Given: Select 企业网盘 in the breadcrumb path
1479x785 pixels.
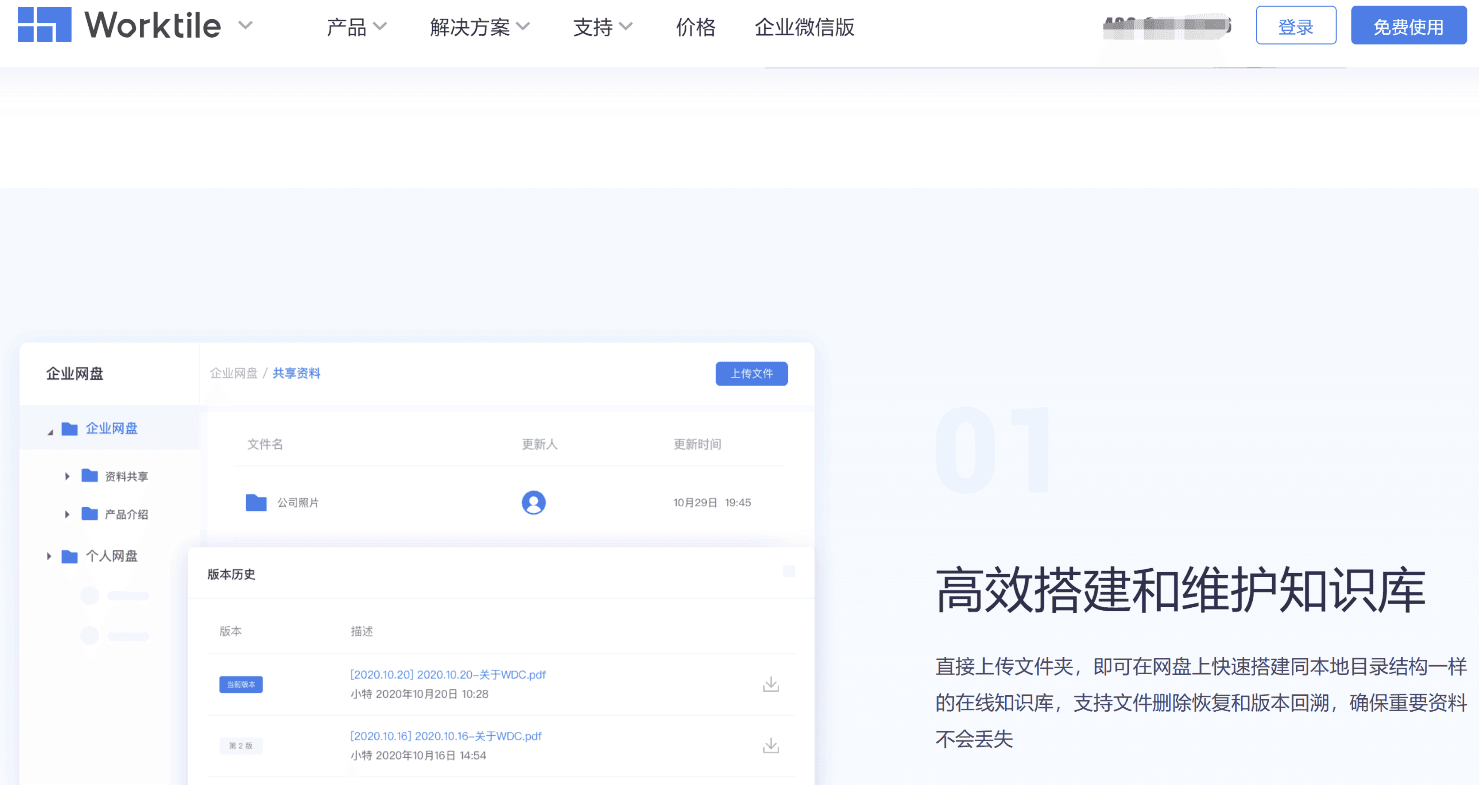Looking at the screenshot, I should point(234,373).
